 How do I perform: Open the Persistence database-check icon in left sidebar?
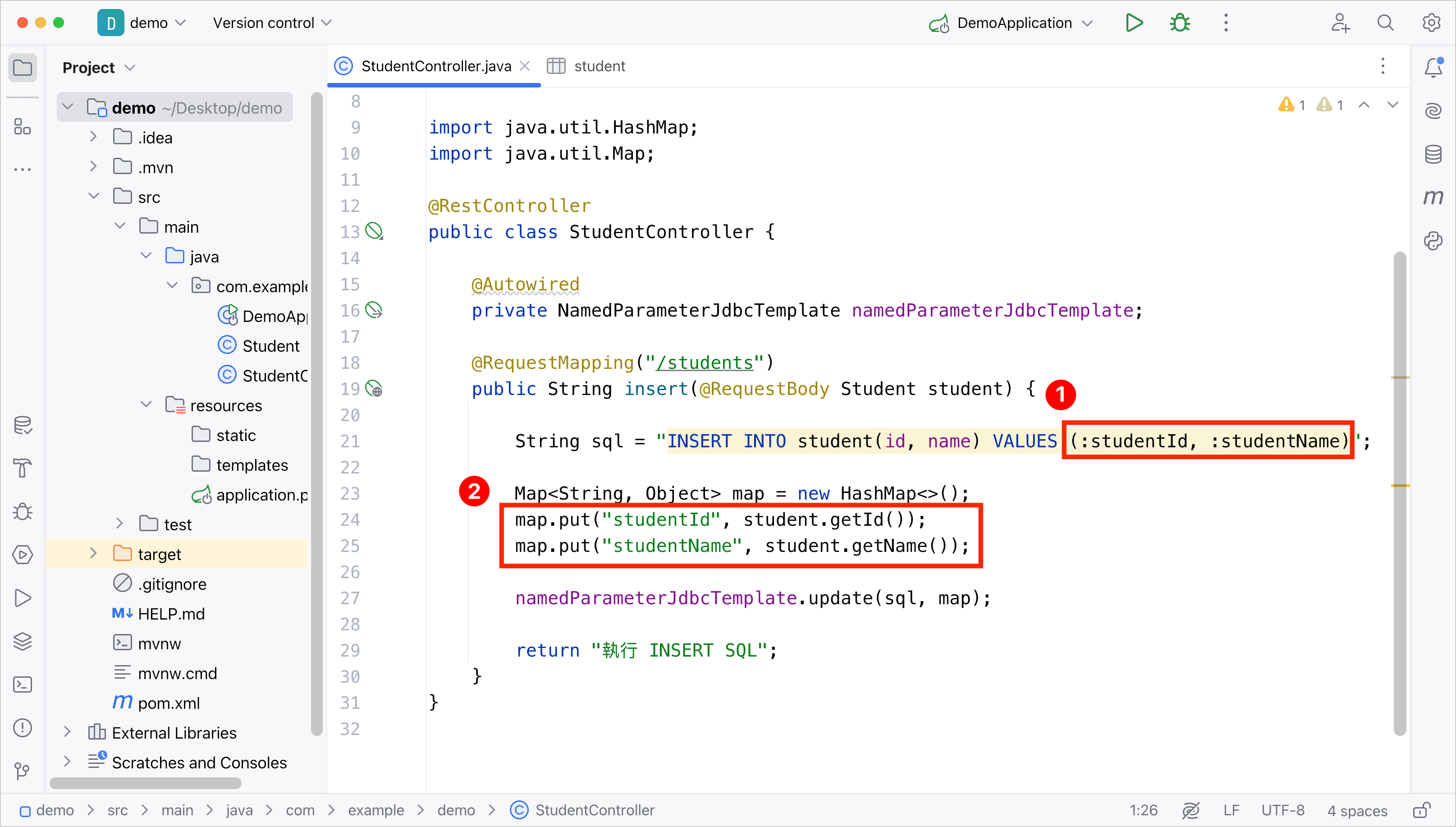point(23,425)
